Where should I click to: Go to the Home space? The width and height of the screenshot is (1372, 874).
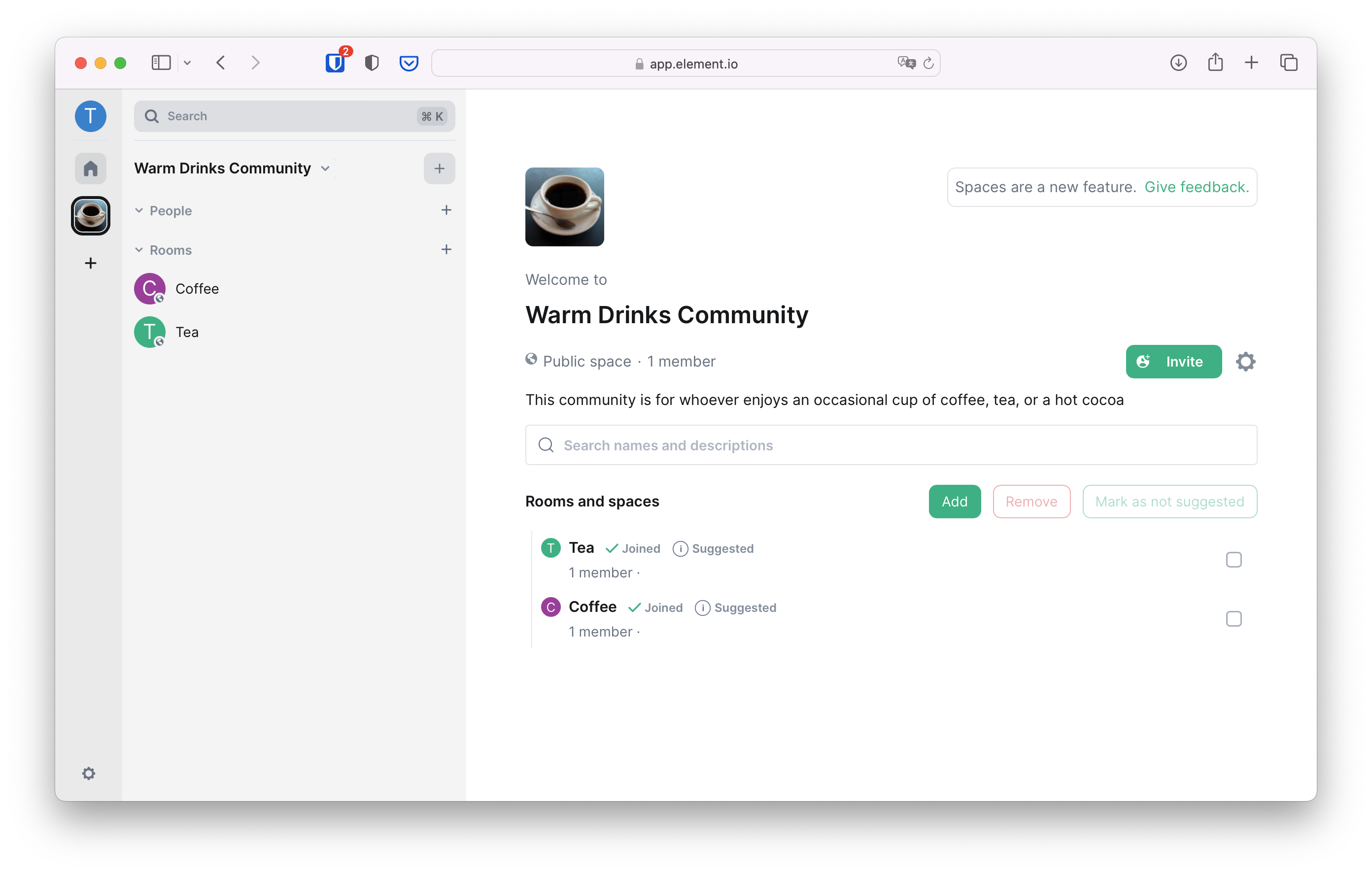[x=91, y=168]
